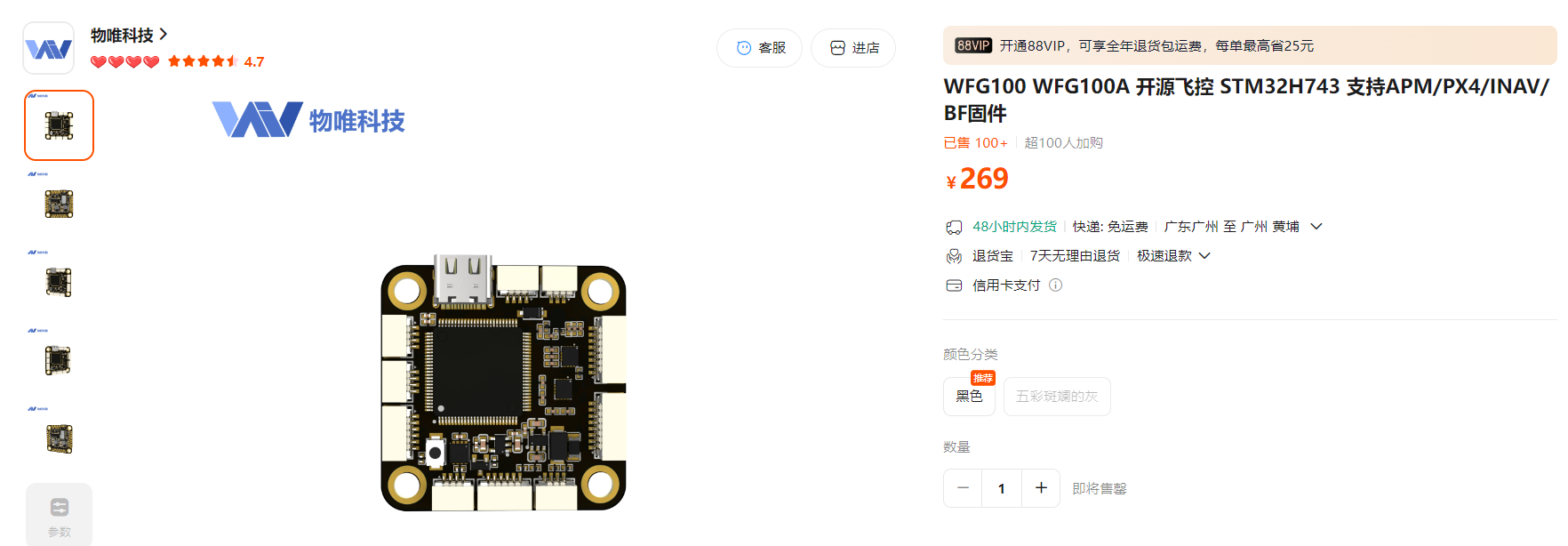Select the 黑色 color option
Screen dimensions: 1568x546
click(x=969, y=397)
